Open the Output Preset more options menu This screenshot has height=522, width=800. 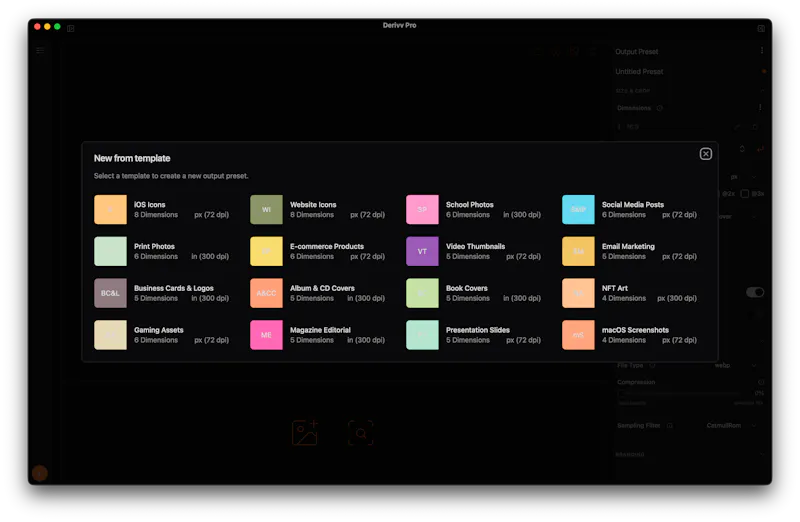tap(762, 51)
